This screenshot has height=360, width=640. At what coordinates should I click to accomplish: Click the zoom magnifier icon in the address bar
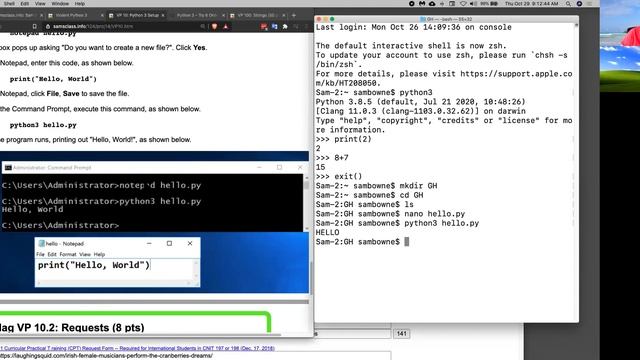coord(202,26)
